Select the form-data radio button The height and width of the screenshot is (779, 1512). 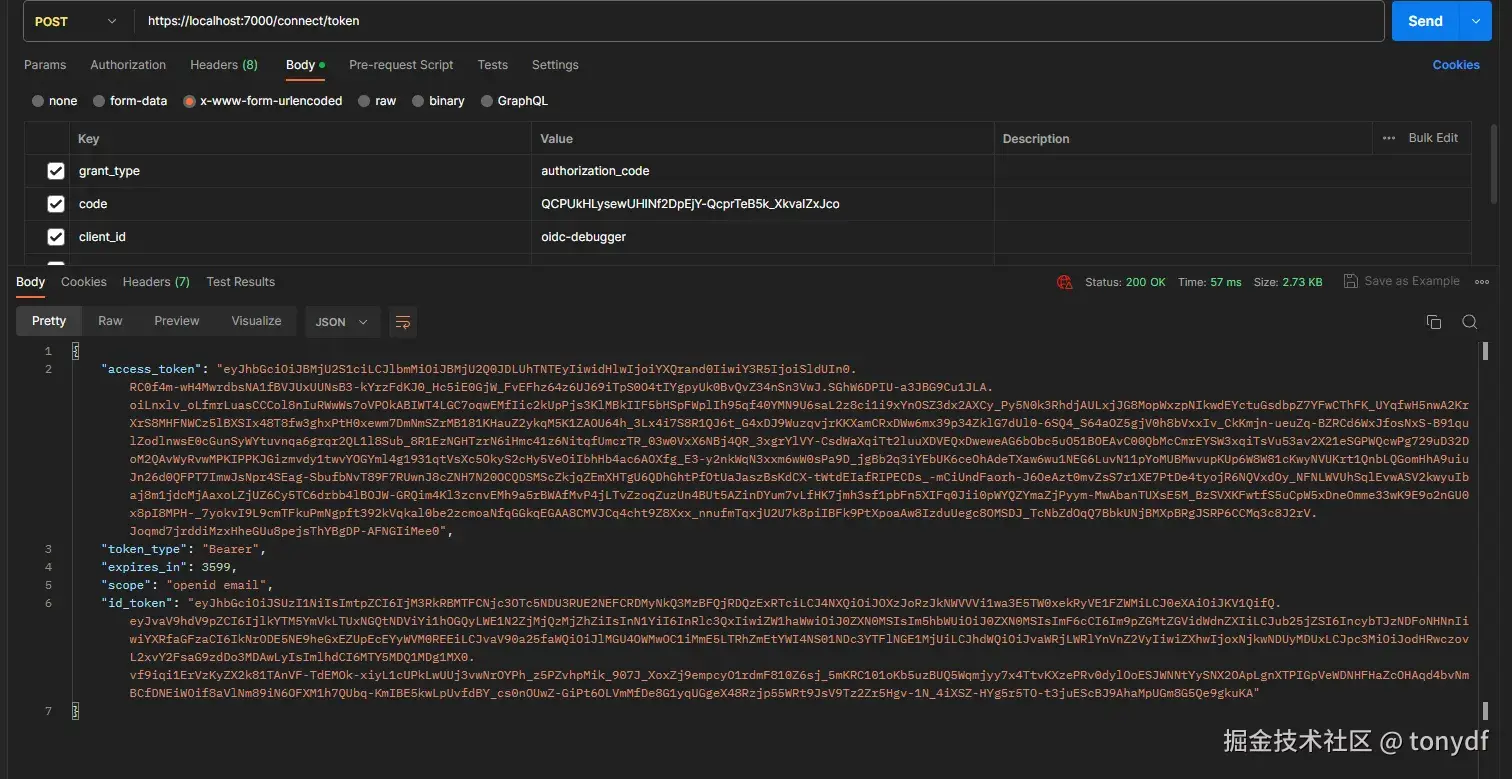tap(99, 101)
